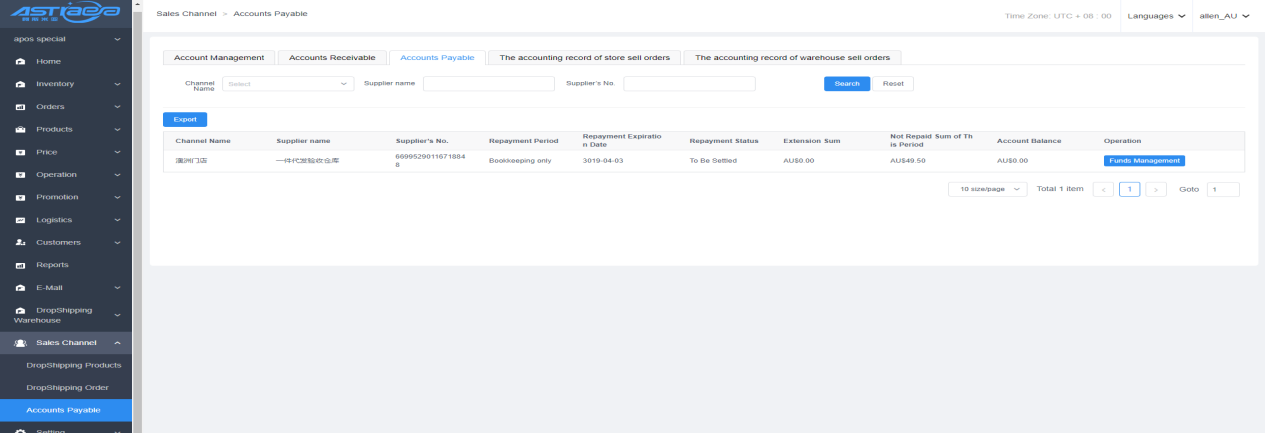Click the Products briefcase icon
Screen dimensions: 1265x433
[20, 130]
